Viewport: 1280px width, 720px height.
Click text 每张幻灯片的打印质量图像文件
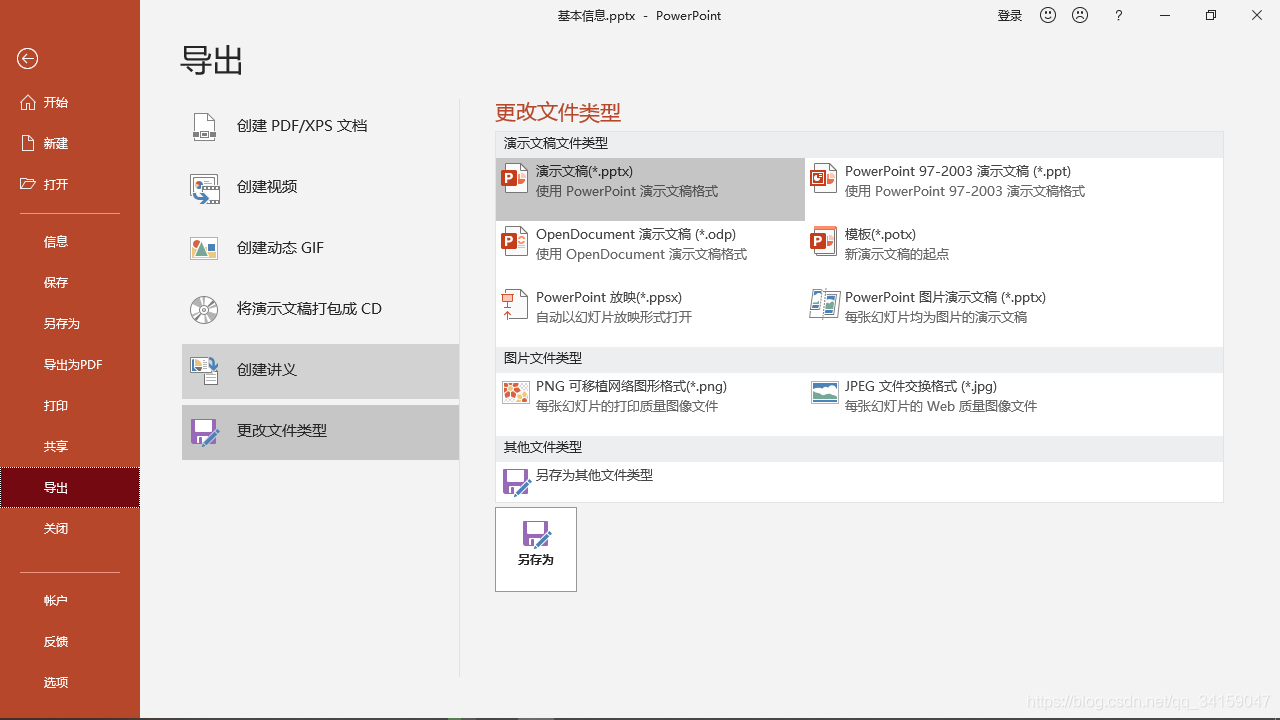click(627, 406)
